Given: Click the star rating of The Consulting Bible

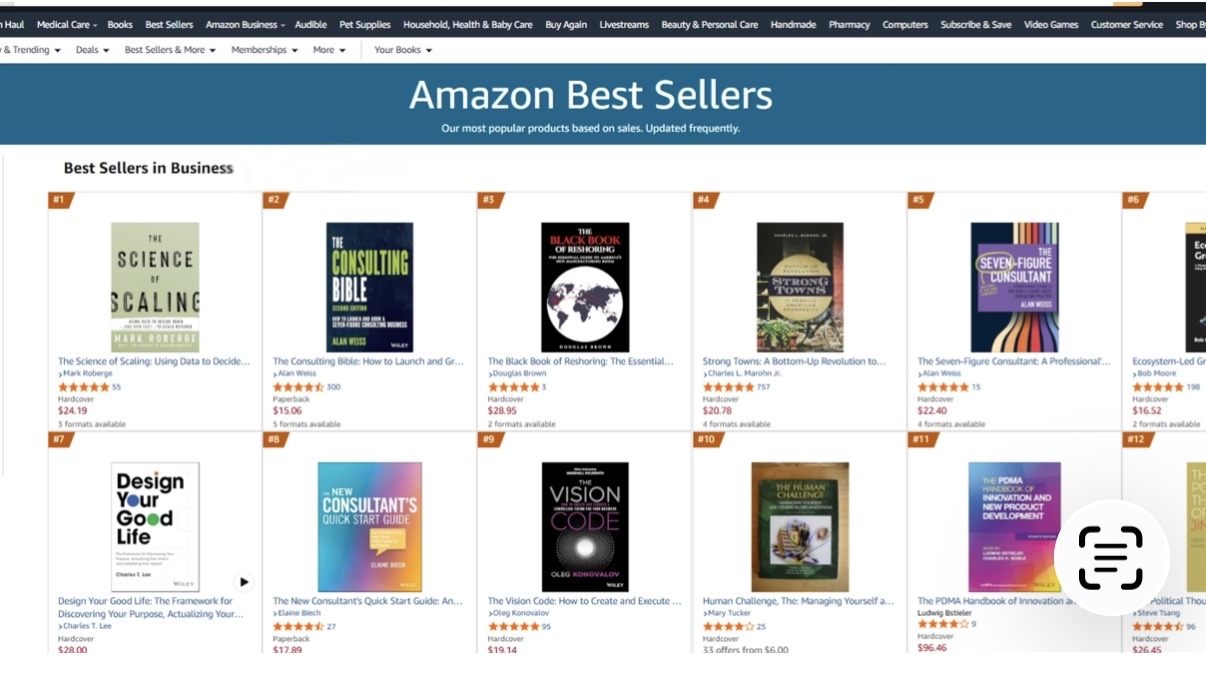Looking at the screenshot, I should (298, 387).
